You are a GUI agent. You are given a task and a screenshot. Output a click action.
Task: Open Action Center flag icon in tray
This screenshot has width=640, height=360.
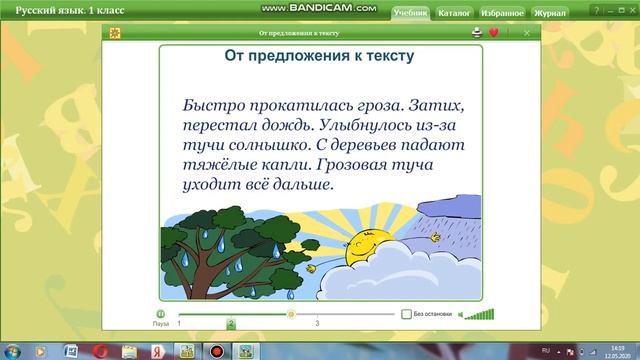click(570, 351)
